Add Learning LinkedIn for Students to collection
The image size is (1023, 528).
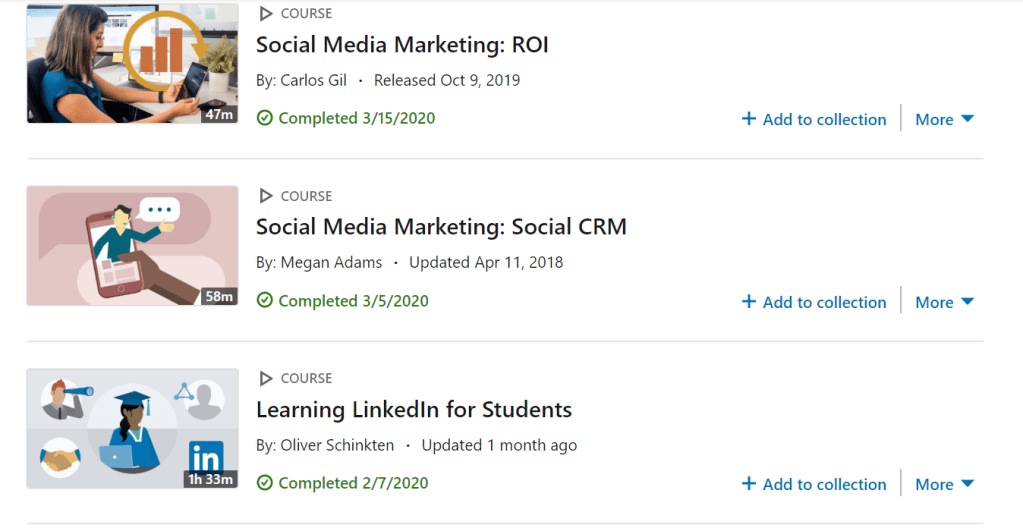click(x=824, y=484)
